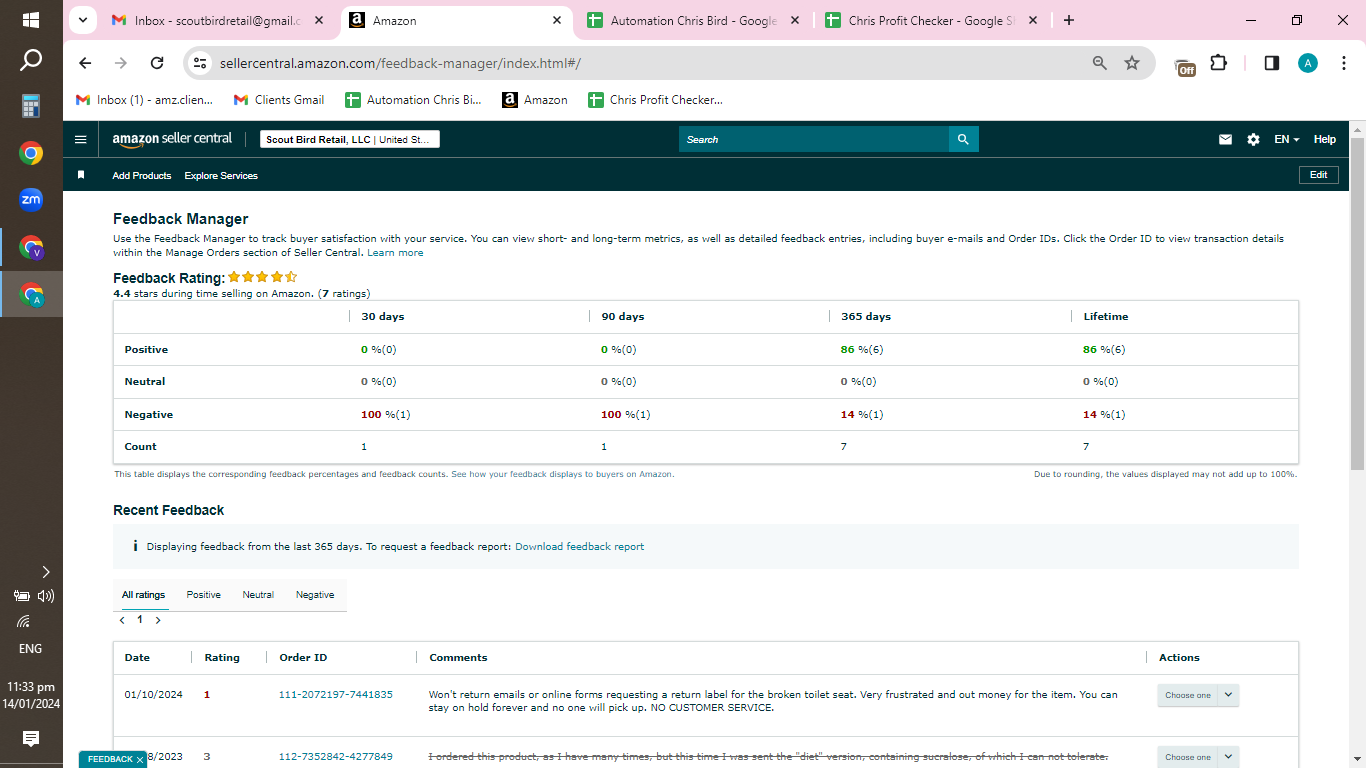Click the zoom magnifier icon in address bar
Viewport: 1366px width, 768px height.
click(x=1100, y=63)
